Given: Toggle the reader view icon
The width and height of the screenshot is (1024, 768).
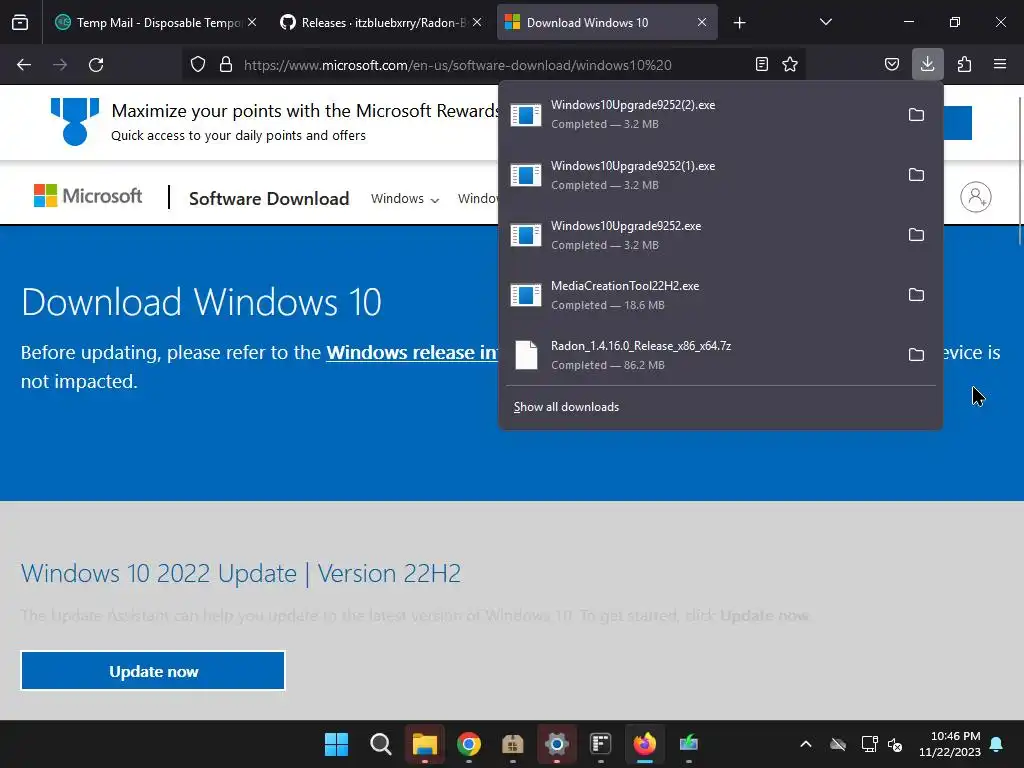Looking at the screenshot, I should [761, 65].
